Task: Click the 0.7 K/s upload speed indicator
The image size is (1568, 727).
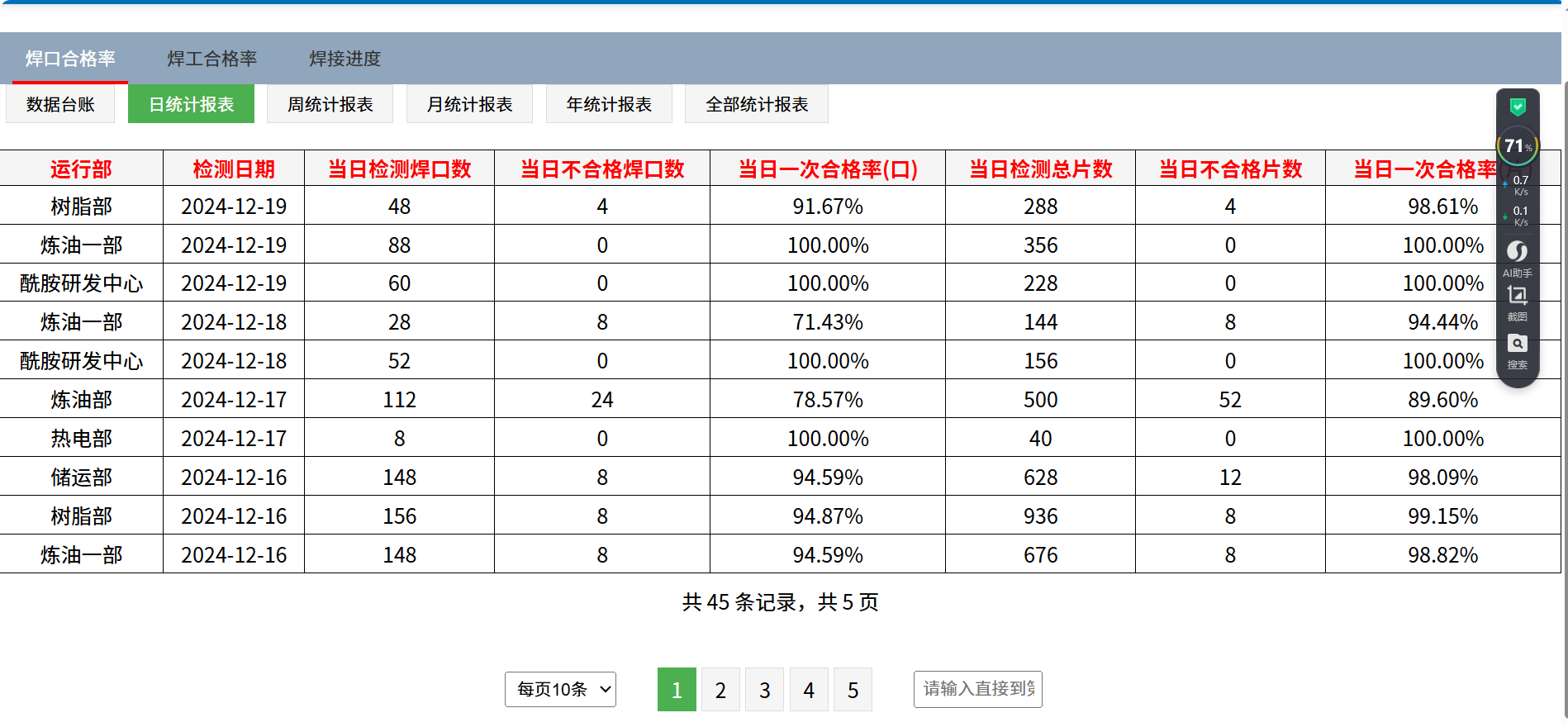Action: [x=1518, y=185]
